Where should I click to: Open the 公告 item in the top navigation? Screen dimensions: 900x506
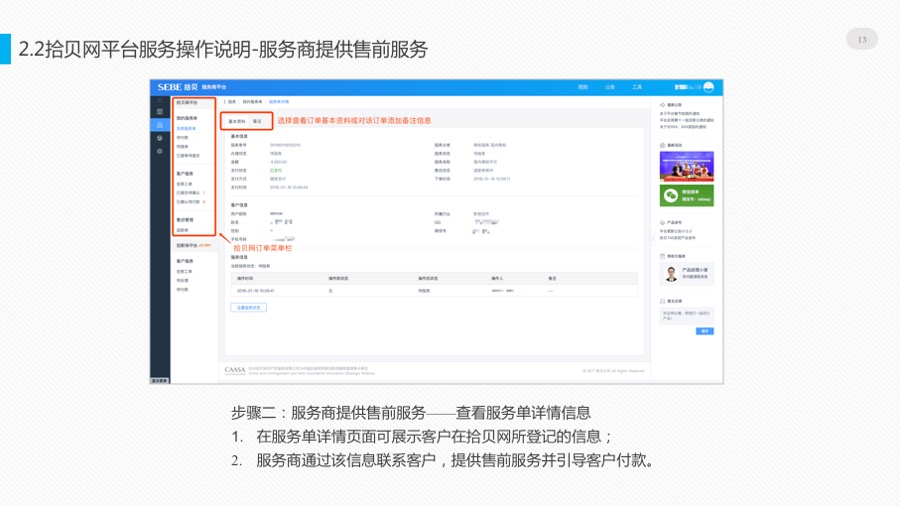610,87
